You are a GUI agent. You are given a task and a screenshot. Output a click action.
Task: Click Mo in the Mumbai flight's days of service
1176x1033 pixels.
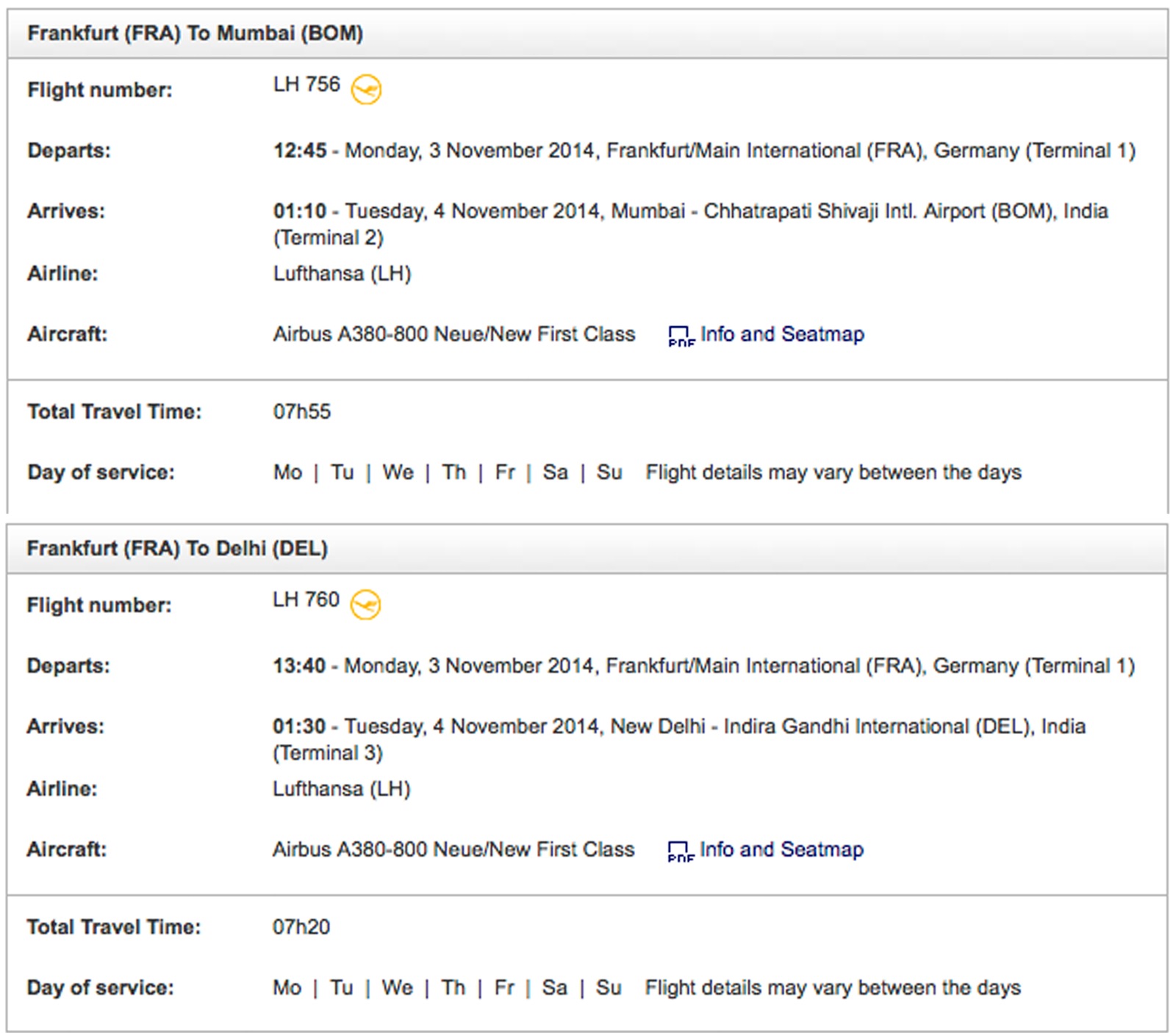tap(288, 472)
